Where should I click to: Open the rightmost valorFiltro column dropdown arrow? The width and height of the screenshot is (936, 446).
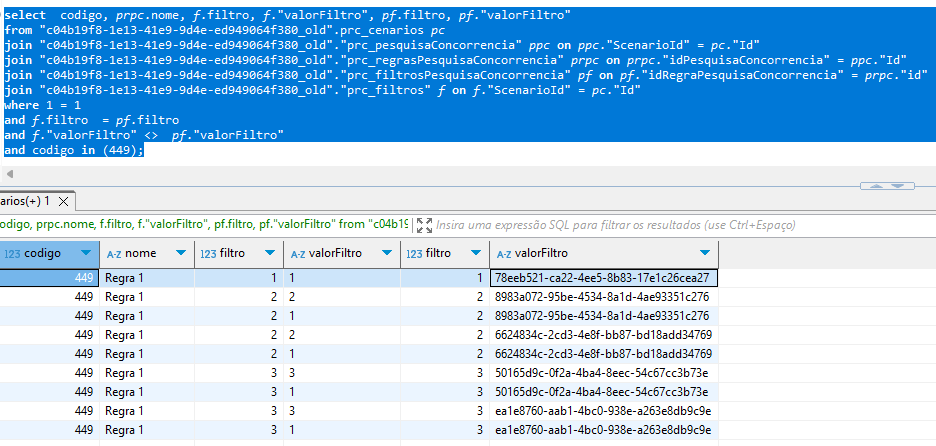705,254
